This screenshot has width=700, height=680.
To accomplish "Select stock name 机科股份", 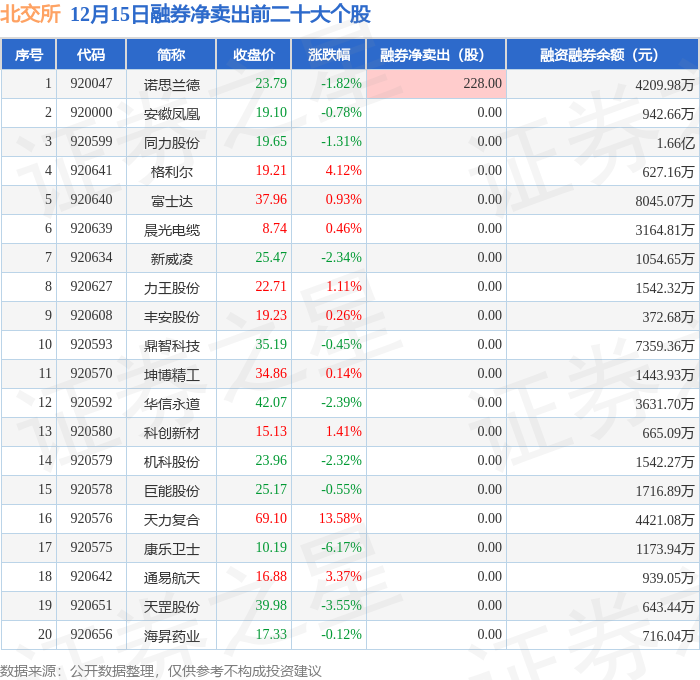I will pyautogui.click(x=171, y=462).
